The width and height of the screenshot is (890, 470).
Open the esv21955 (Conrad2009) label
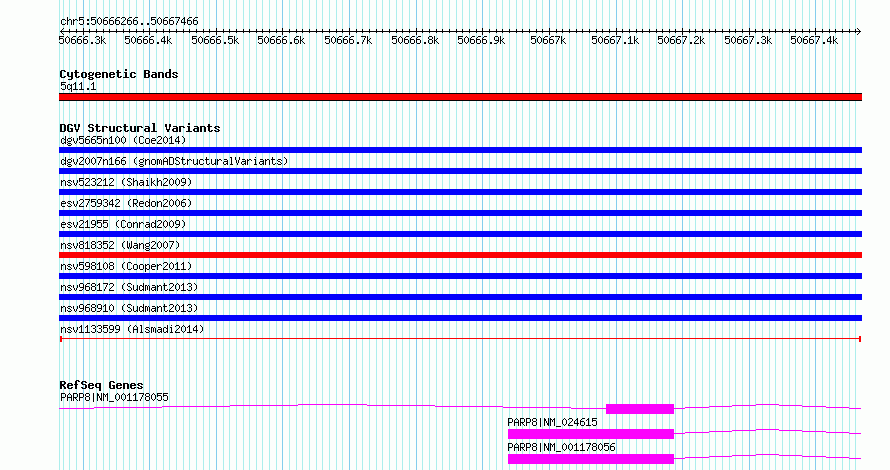click(123, 224)
